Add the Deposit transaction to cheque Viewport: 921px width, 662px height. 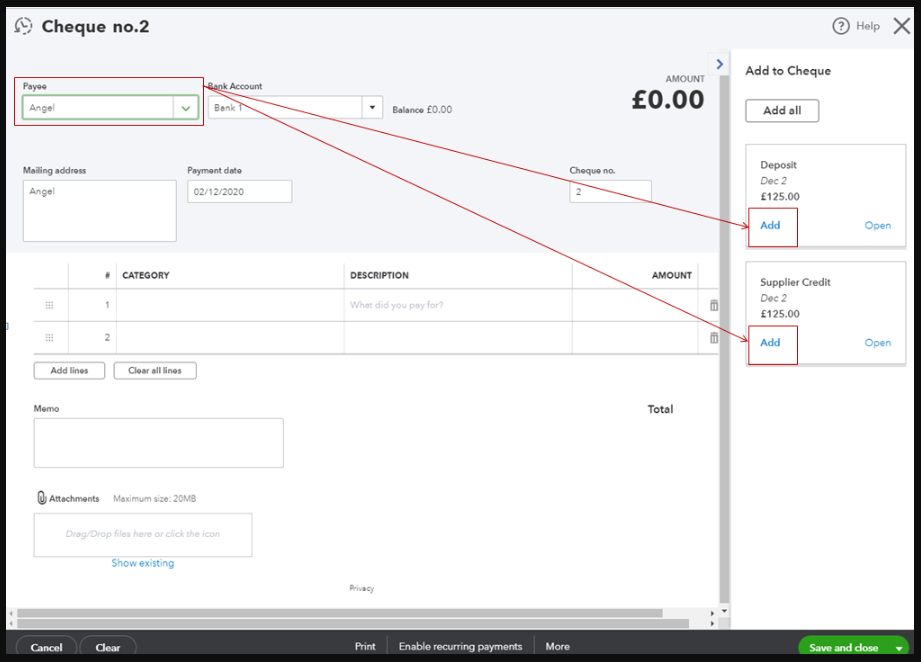point(770,226)
